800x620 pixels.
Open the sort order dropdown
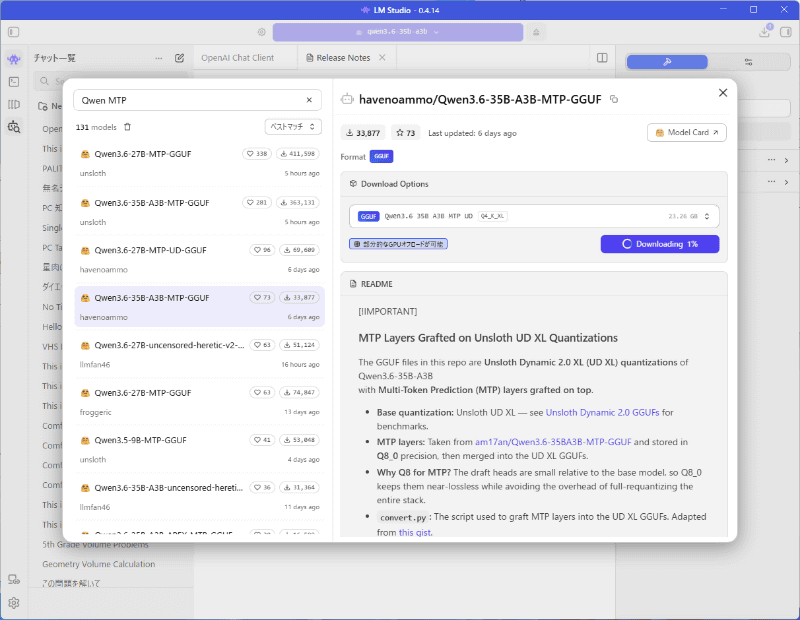pyautogui.click(x=293, y=127)
